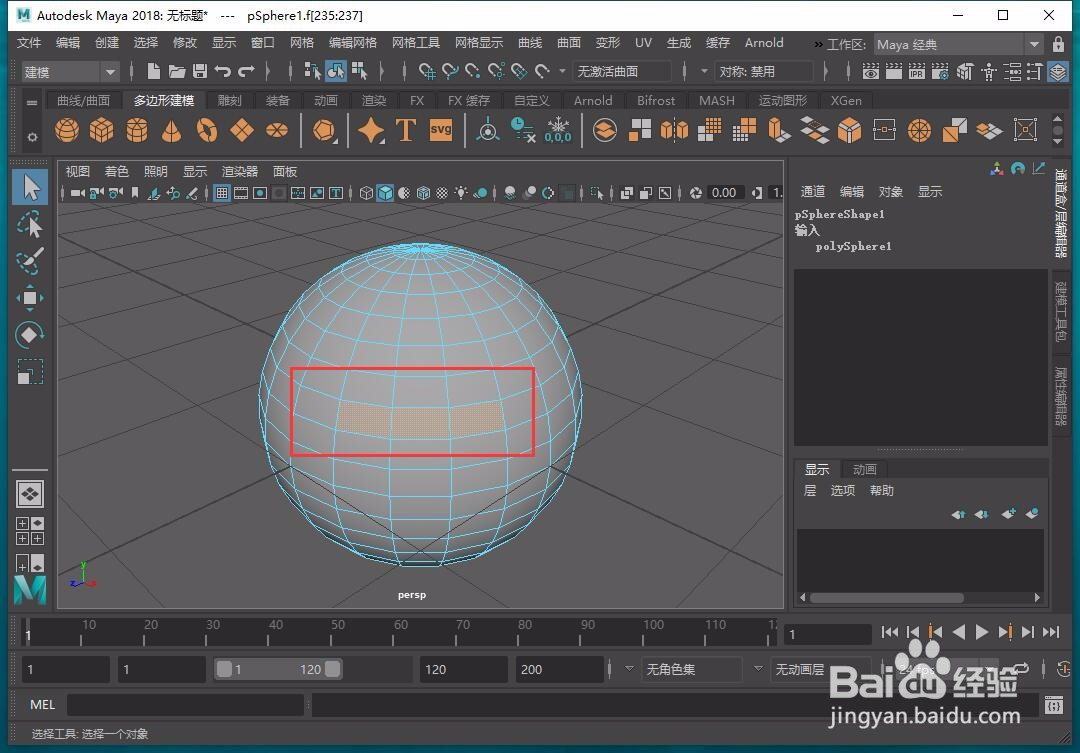Viewport: 1080px width, 753px height.
Task: Click the SVG import shelf icon
Action: pyautogui.click(x=441, y=130)
